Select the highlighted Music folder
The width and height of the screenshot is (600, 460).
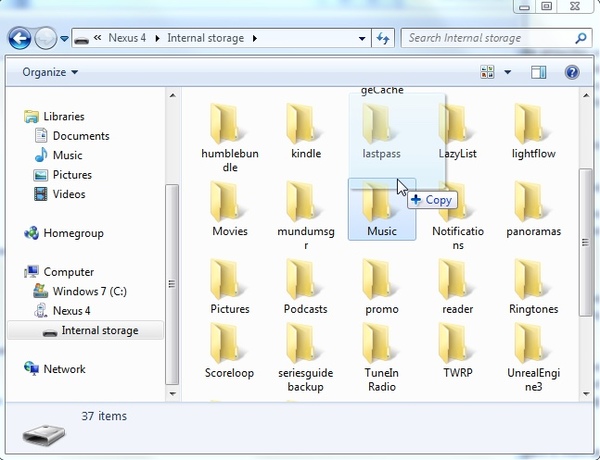click(382, 210)
